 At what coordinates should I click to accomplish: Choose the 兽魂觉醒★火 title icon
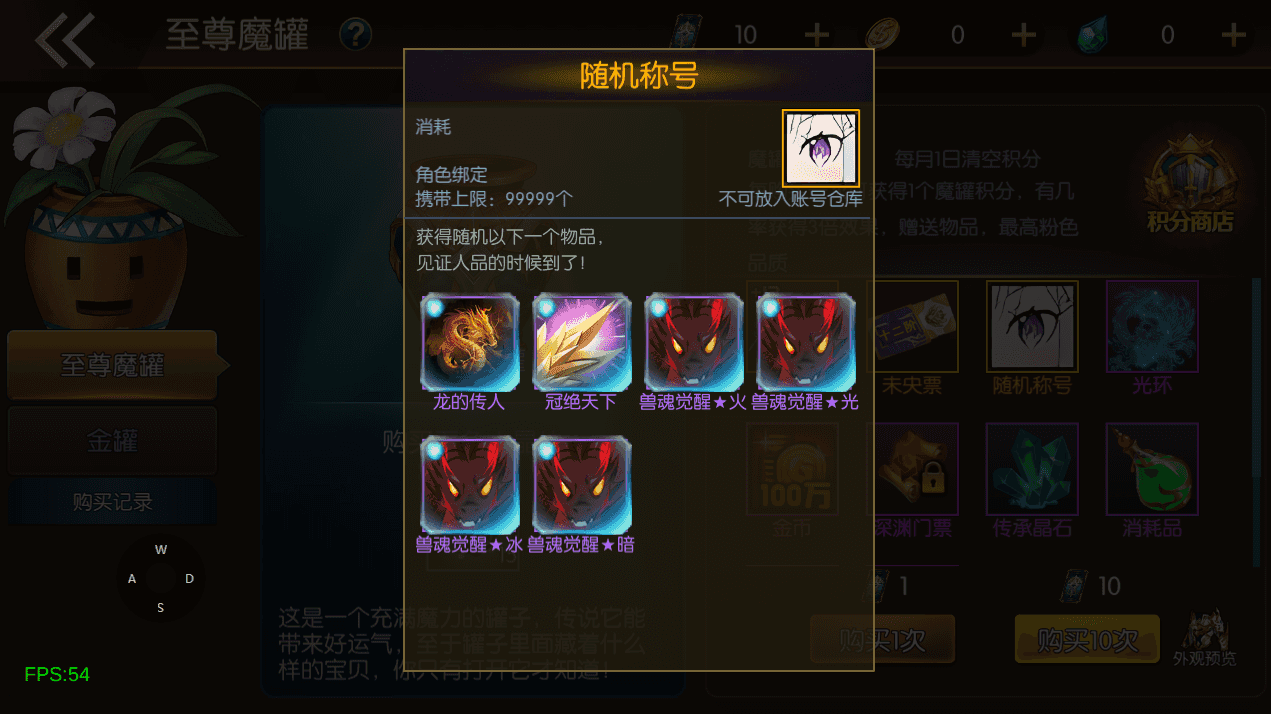tap(694, 342)
